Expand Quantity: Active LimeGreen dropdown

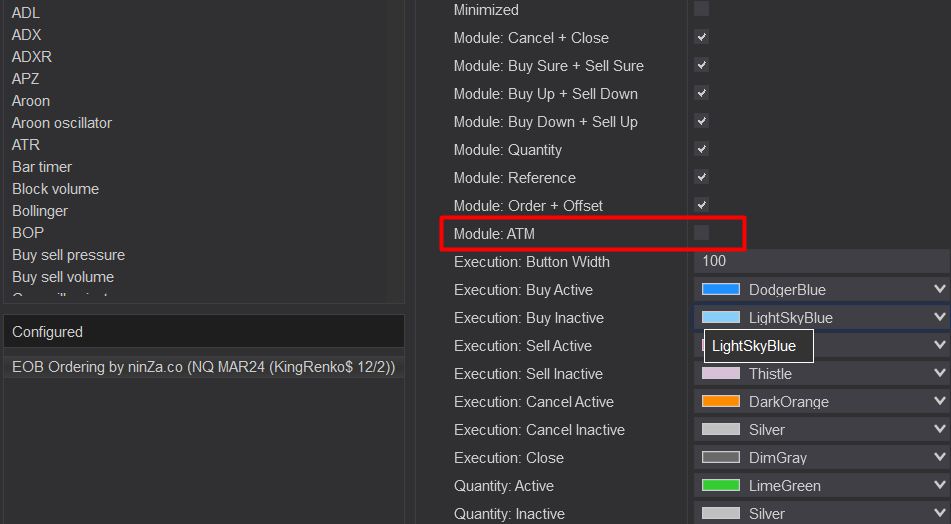tap(938, 485)
